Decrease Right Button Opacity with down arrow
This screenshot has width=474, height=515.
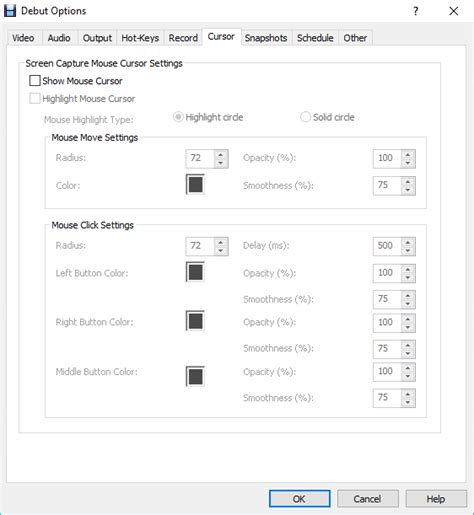408,327
